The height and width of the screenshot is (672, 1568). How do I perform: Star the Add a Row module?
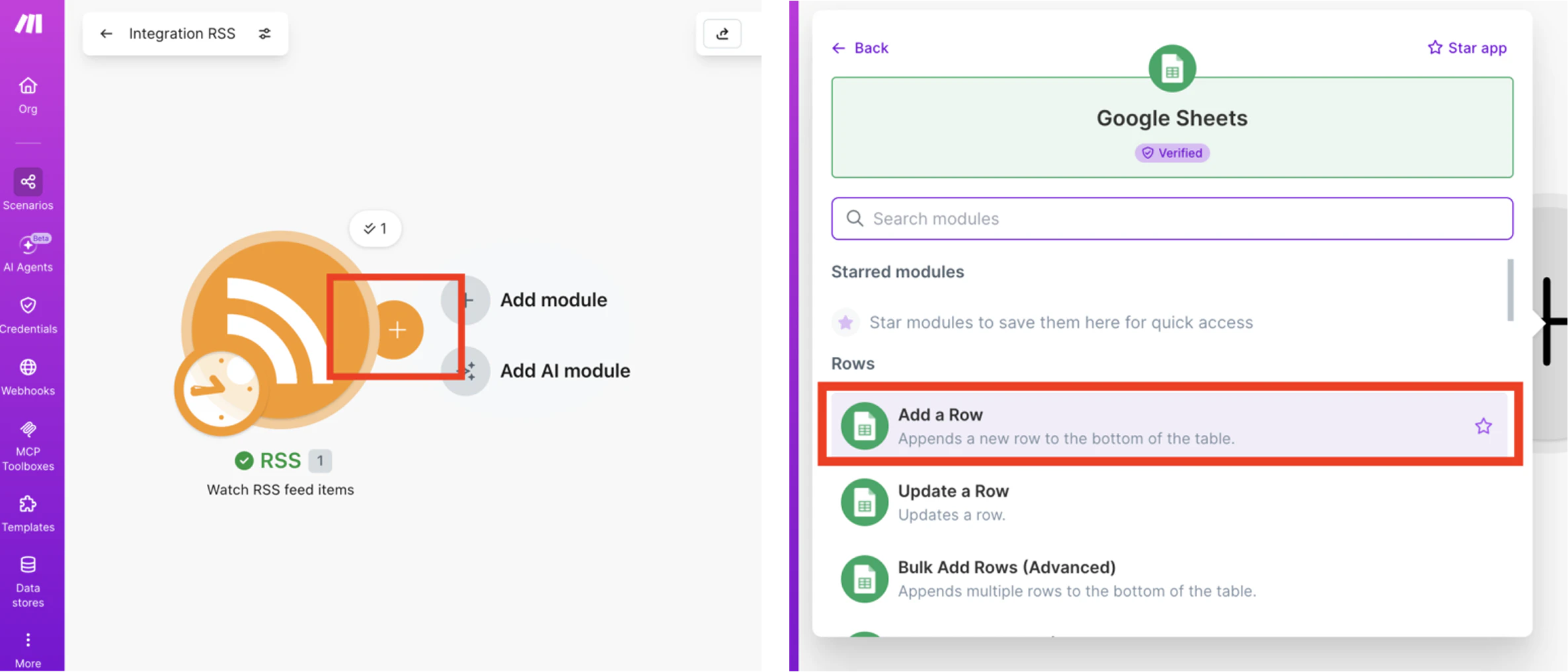coord(1483,426)
